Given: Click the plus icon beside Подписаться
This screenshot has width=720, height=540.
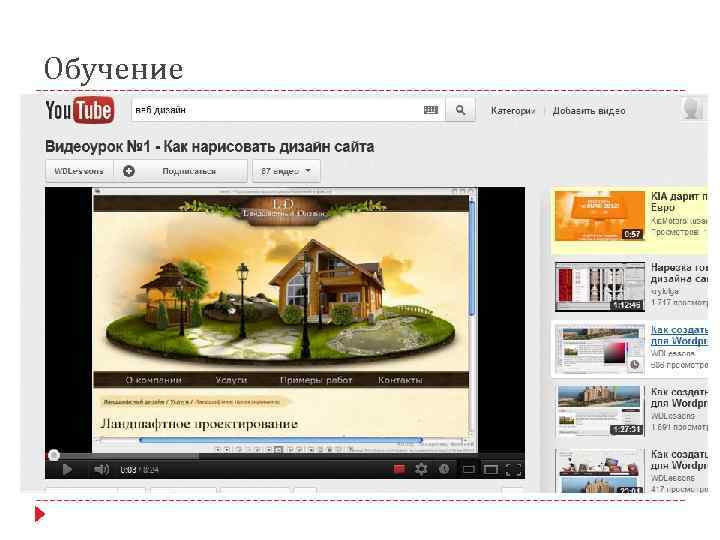Looking at the screenshot, I should click(129, 171).
